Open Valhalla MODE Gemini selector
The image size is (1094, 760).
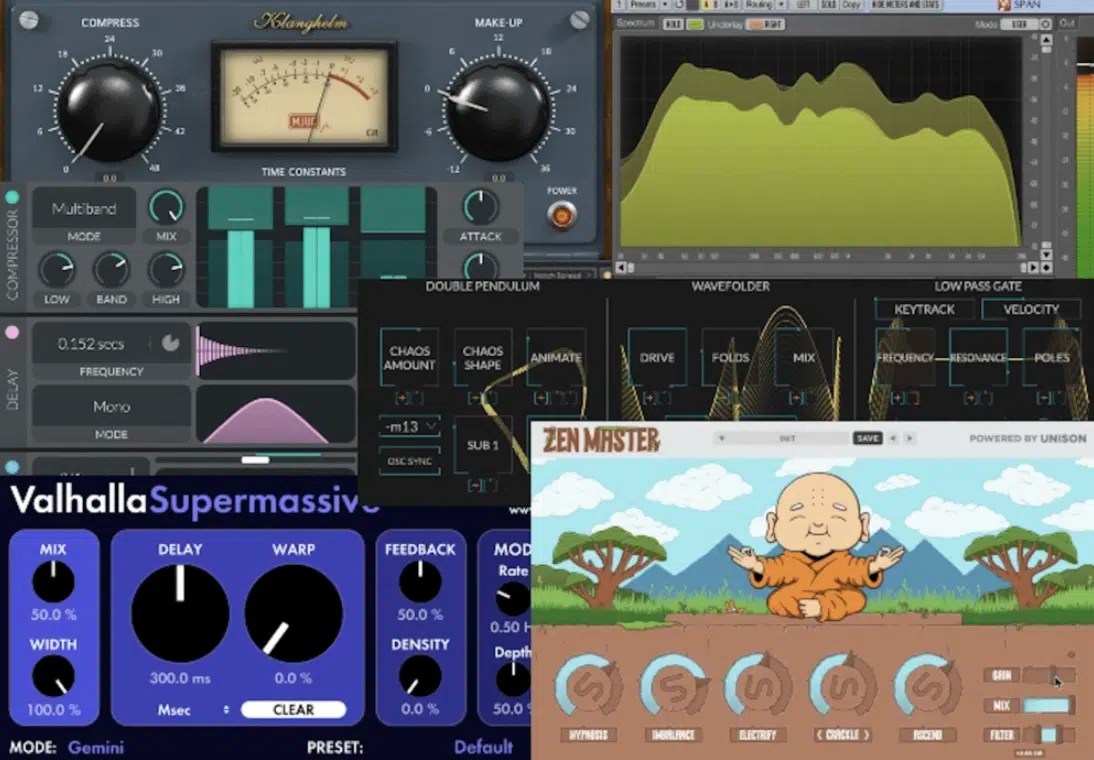pos(96,747)
